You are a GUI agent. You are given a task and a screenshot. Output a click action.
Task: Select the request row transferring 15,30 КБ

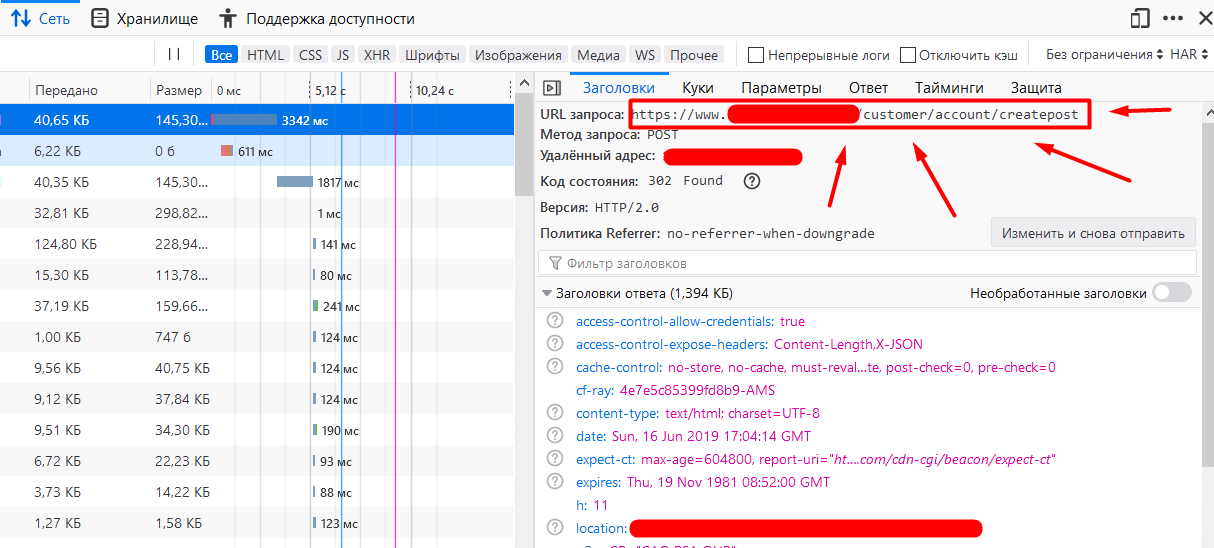coord(257,275)
